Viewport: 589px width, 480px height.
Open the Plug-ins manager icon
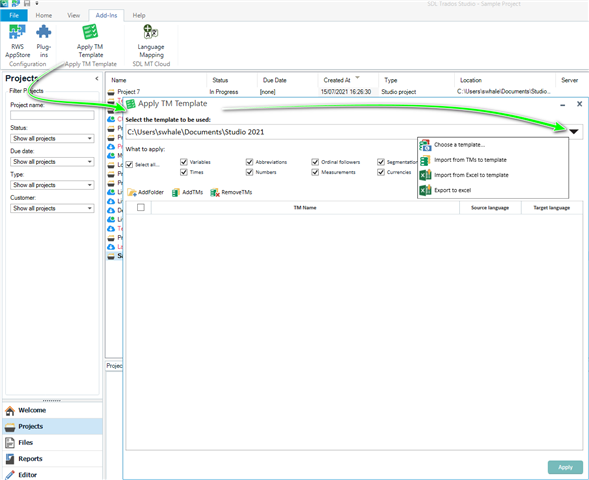pos(44,41)
